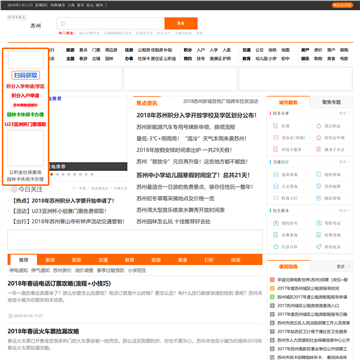Open 园林卡休闲卡办理 green link
Screen dimensions: 360x360
(x=26, y=114)
